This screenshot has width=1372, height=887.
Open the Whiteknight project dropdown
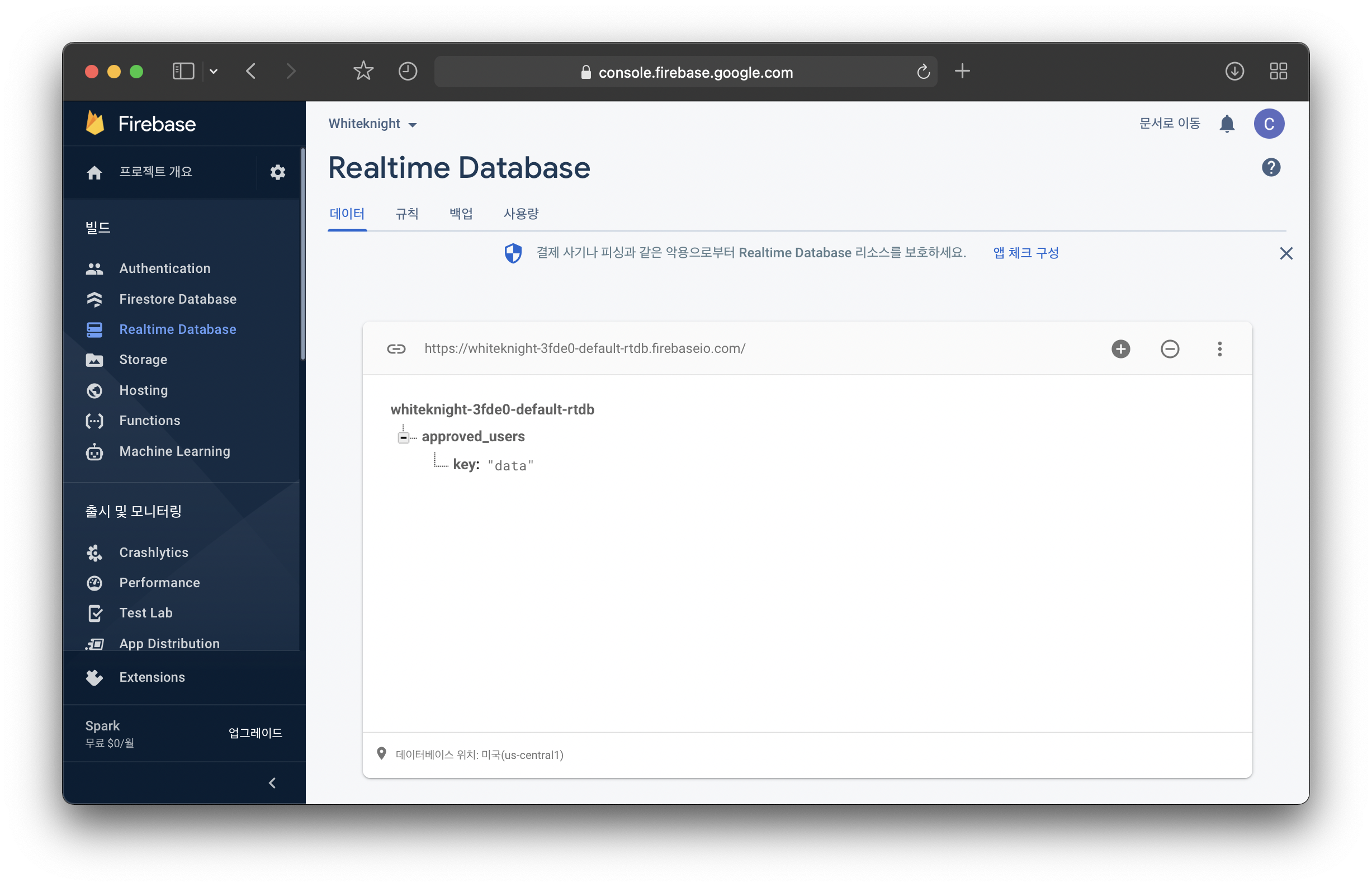372,124
